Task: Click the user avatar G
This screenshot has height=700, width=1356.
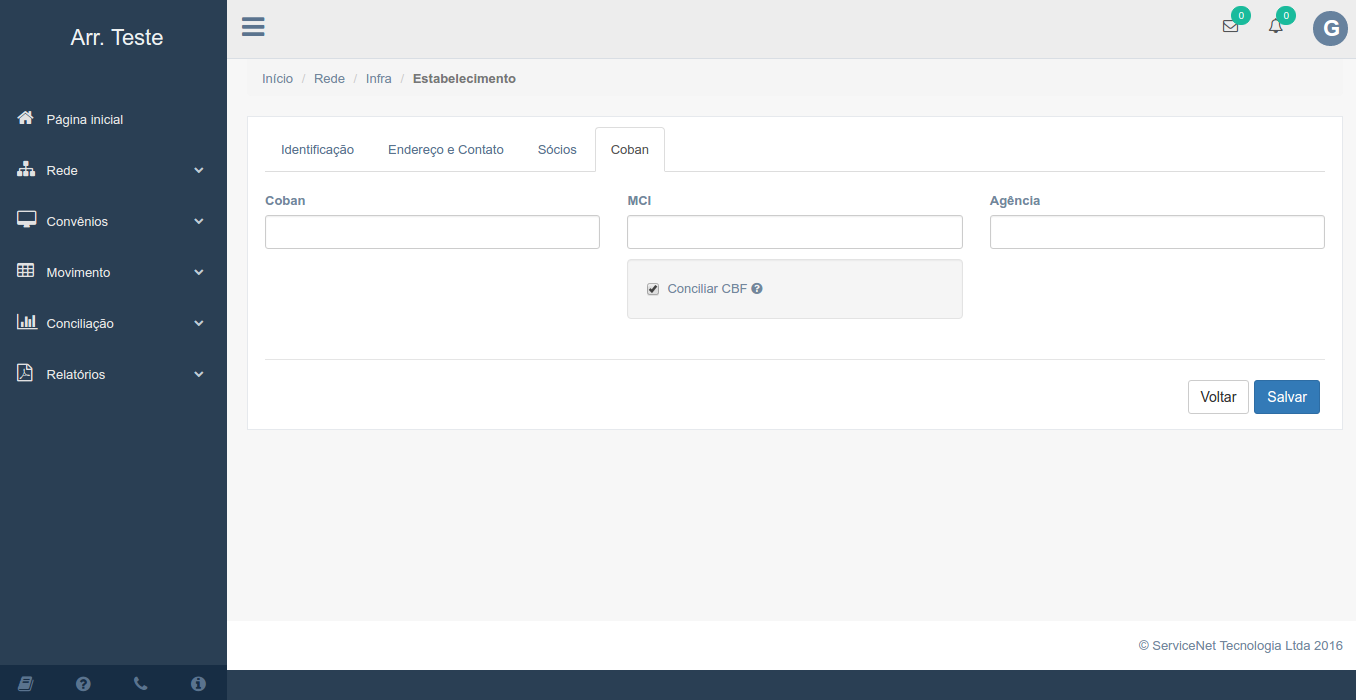Action: [1330, 29]
